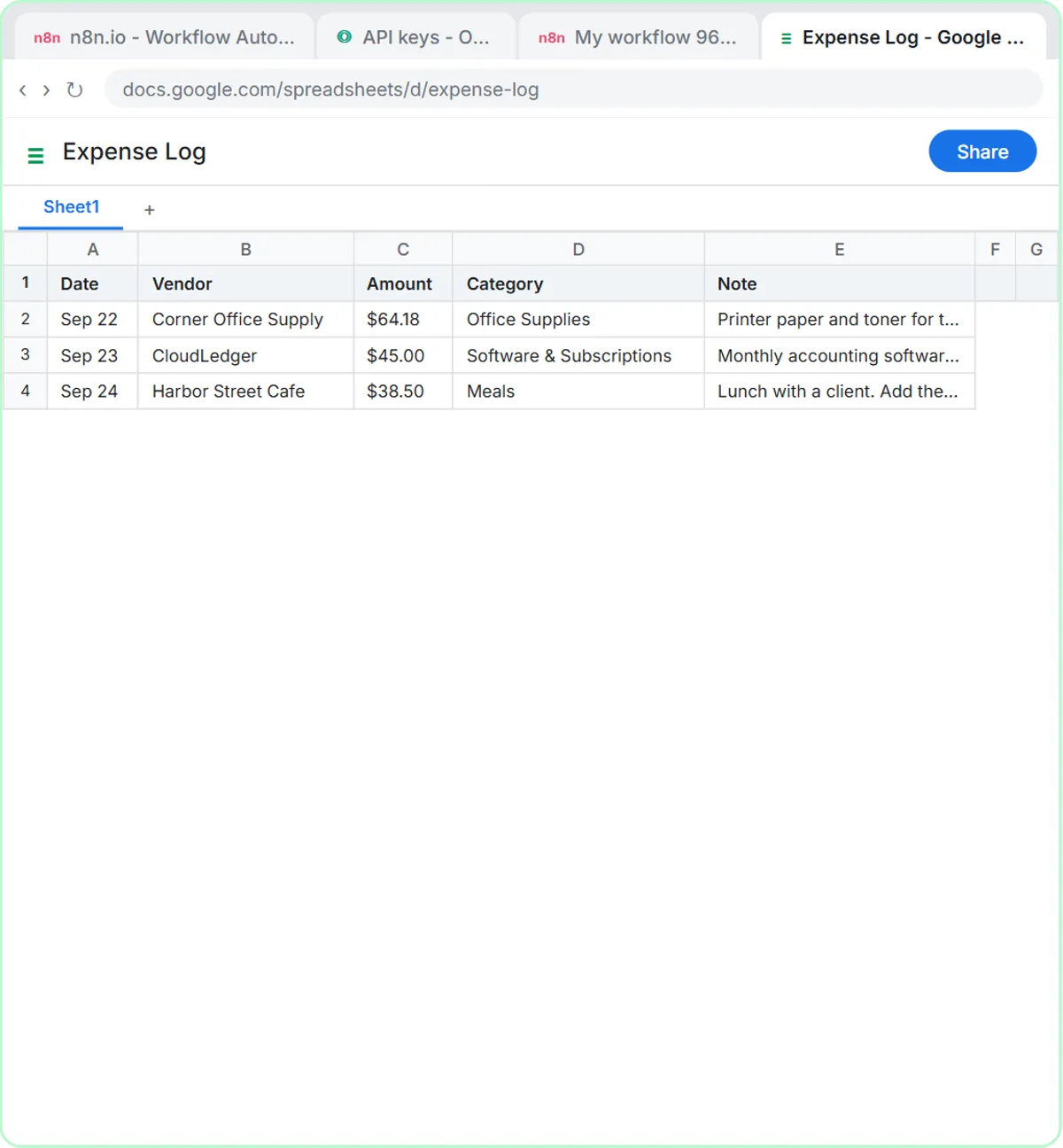Select the $64.18 amount cell
1063x1148 pixels.
(x=403, y=319)
